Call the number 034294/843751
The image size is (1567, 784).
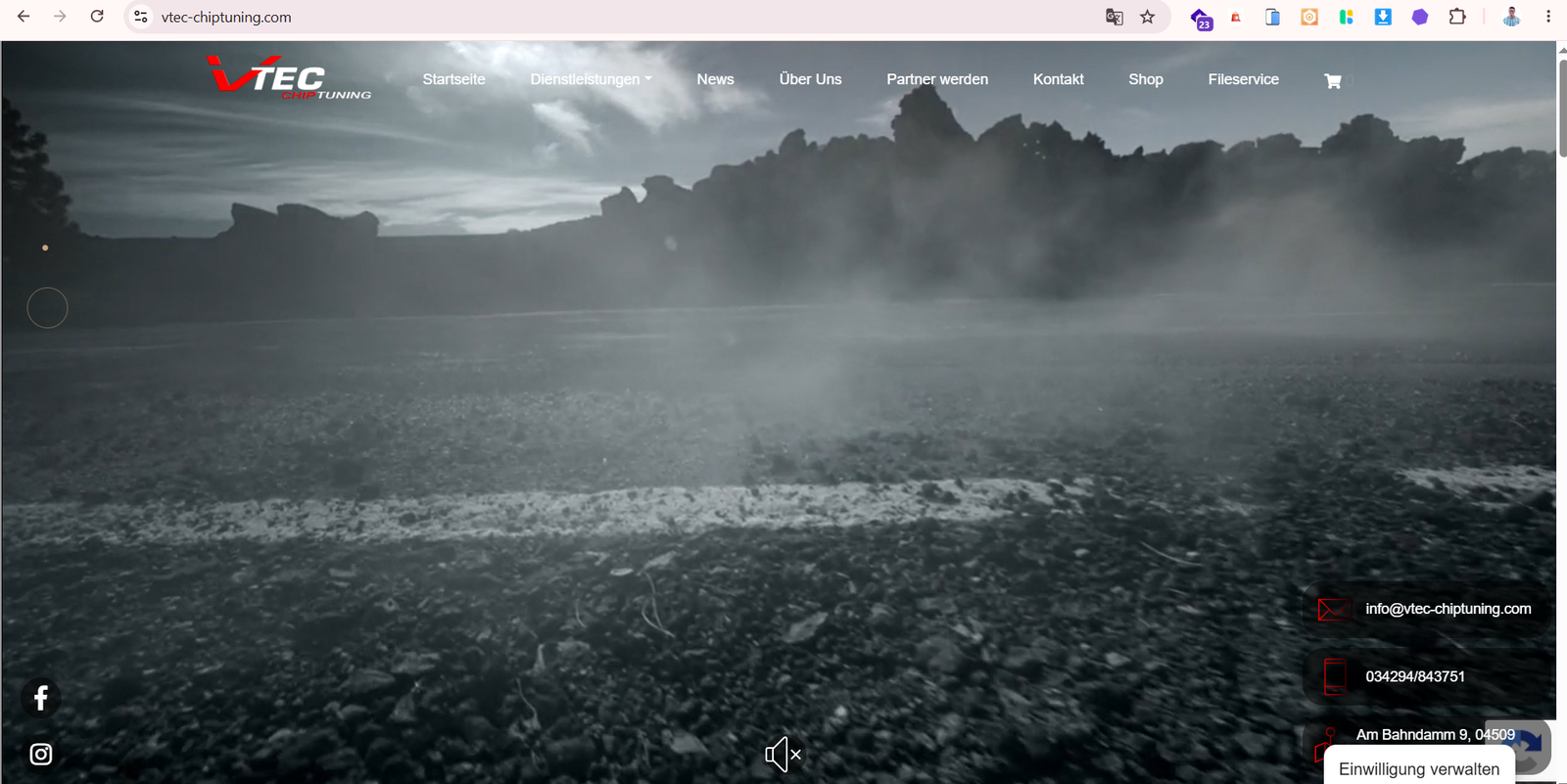(1415, 676)
